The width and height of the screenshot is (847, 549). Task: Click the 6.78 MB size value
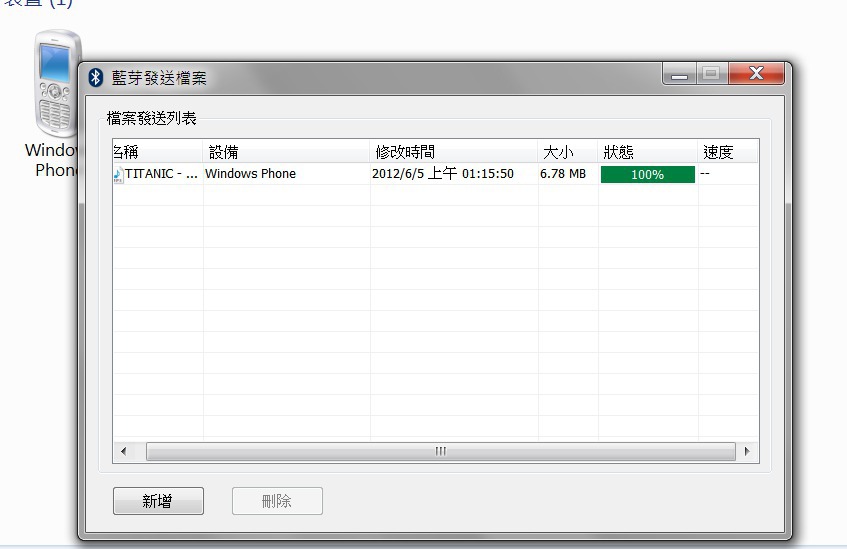coord(563,174)
